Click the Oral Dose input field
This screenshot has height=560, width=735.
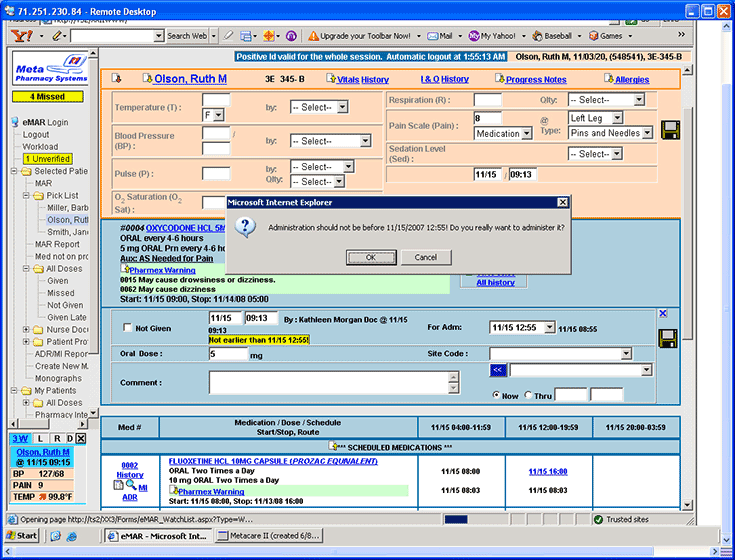click(227, 354)
